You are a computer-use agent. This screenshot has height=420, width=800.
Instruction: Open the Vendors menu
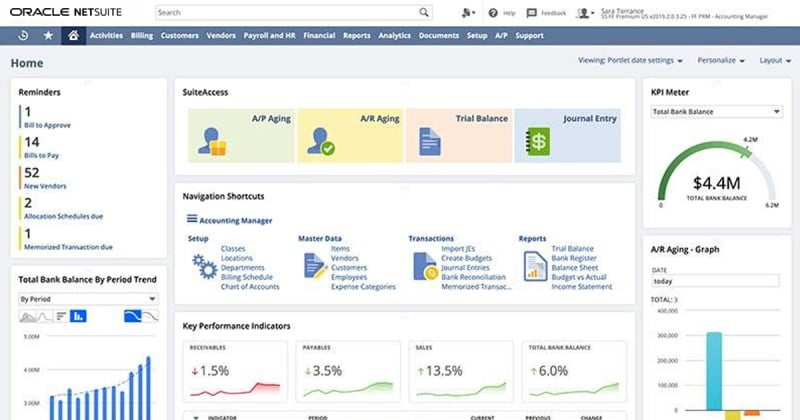click(x=221, y=36)
